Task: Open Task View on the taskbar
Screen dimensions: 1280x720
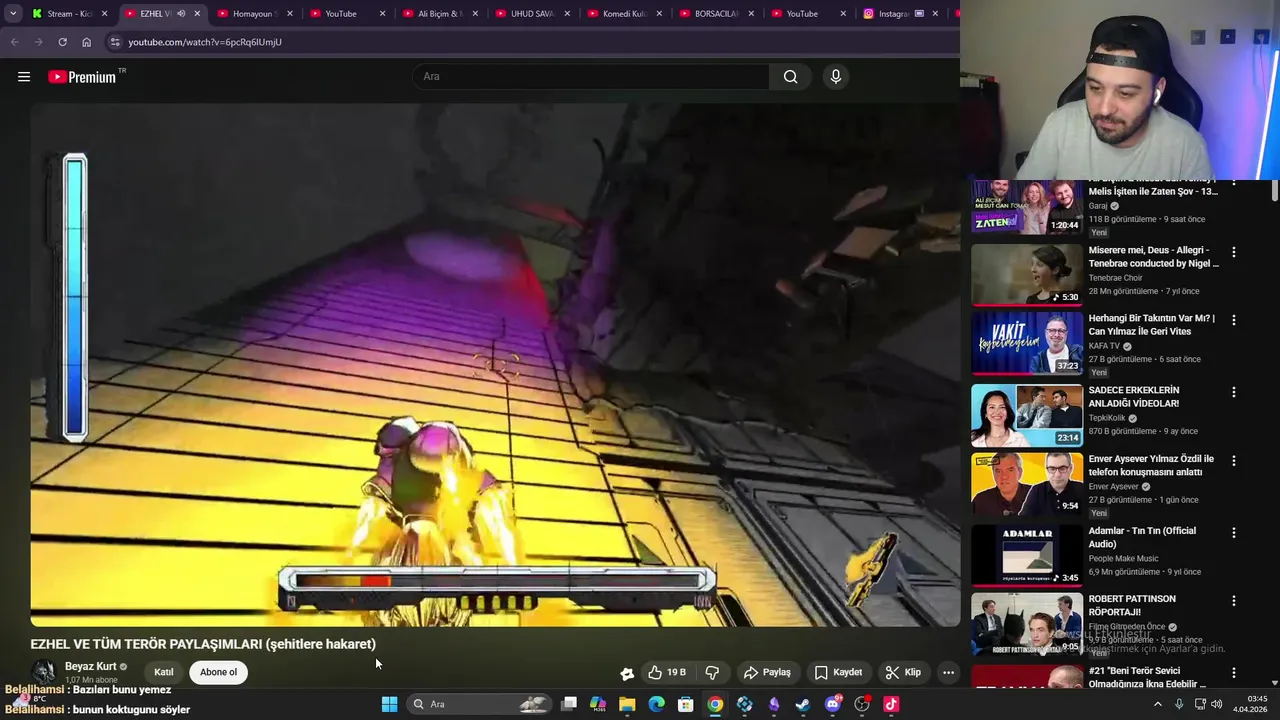Action: click(569, 704)
